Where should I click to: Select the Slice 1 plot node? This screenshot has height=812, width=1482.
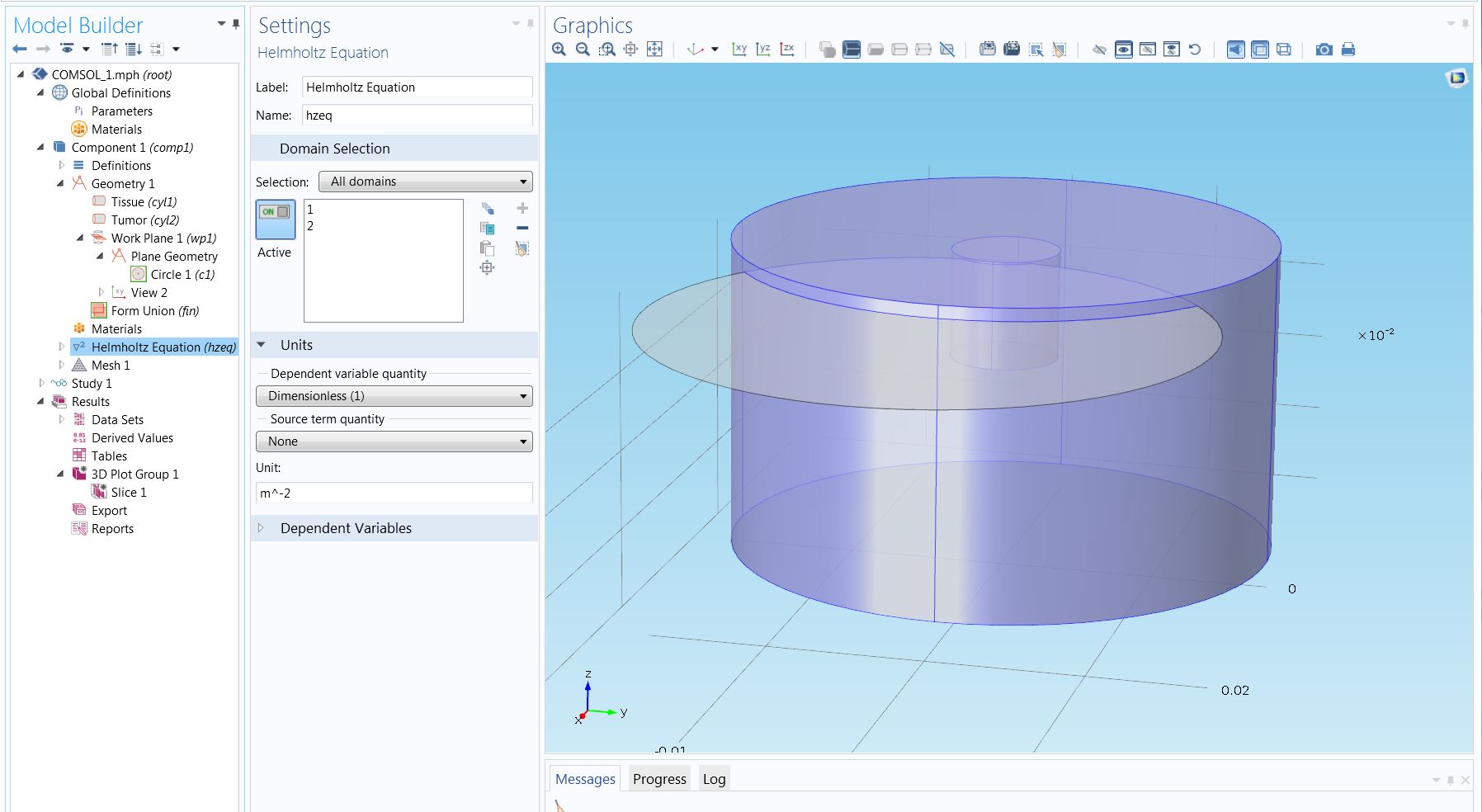(128, 493)
